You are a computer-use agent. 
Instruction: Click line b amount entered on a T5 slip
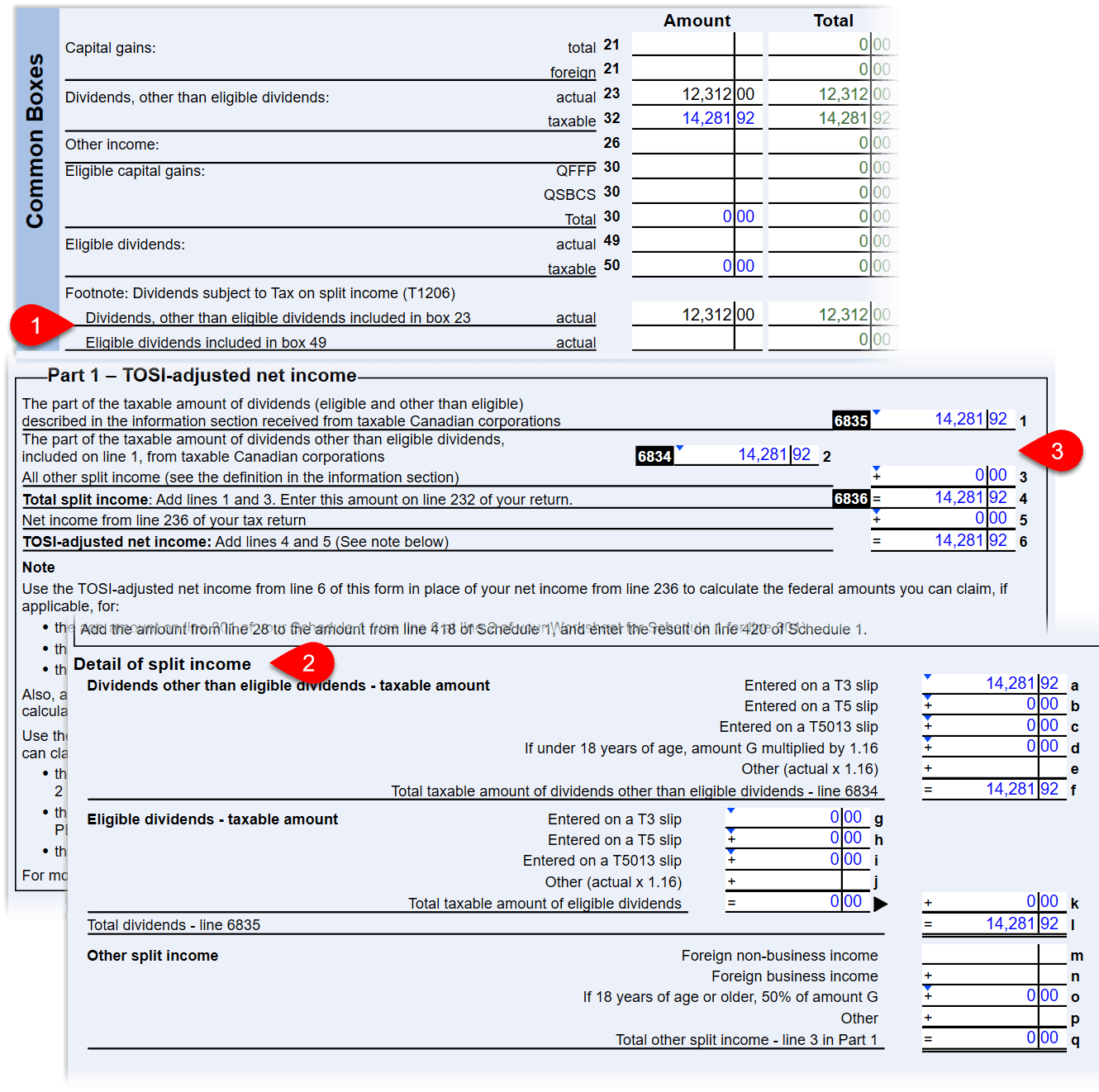point(994,705)
